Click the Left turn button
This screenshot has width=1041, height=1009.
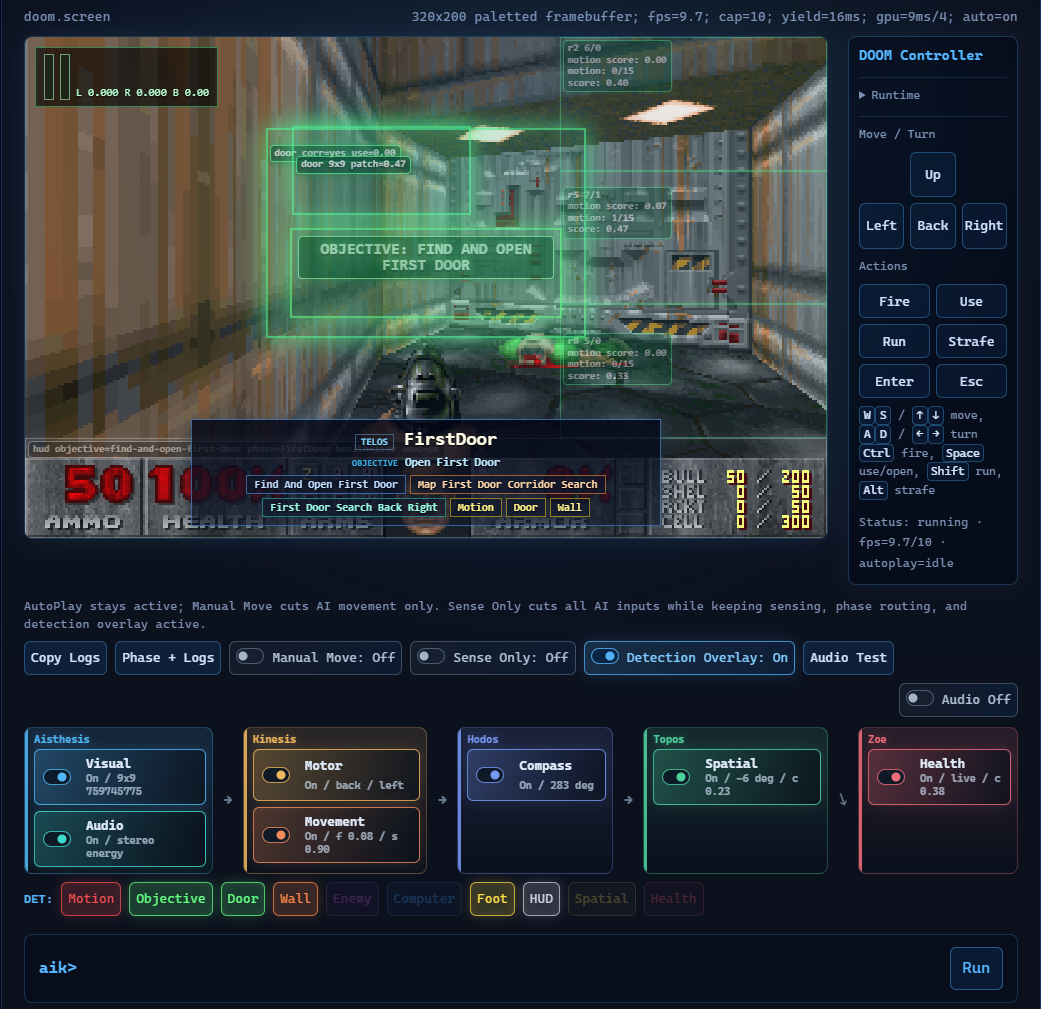[881, 226]
